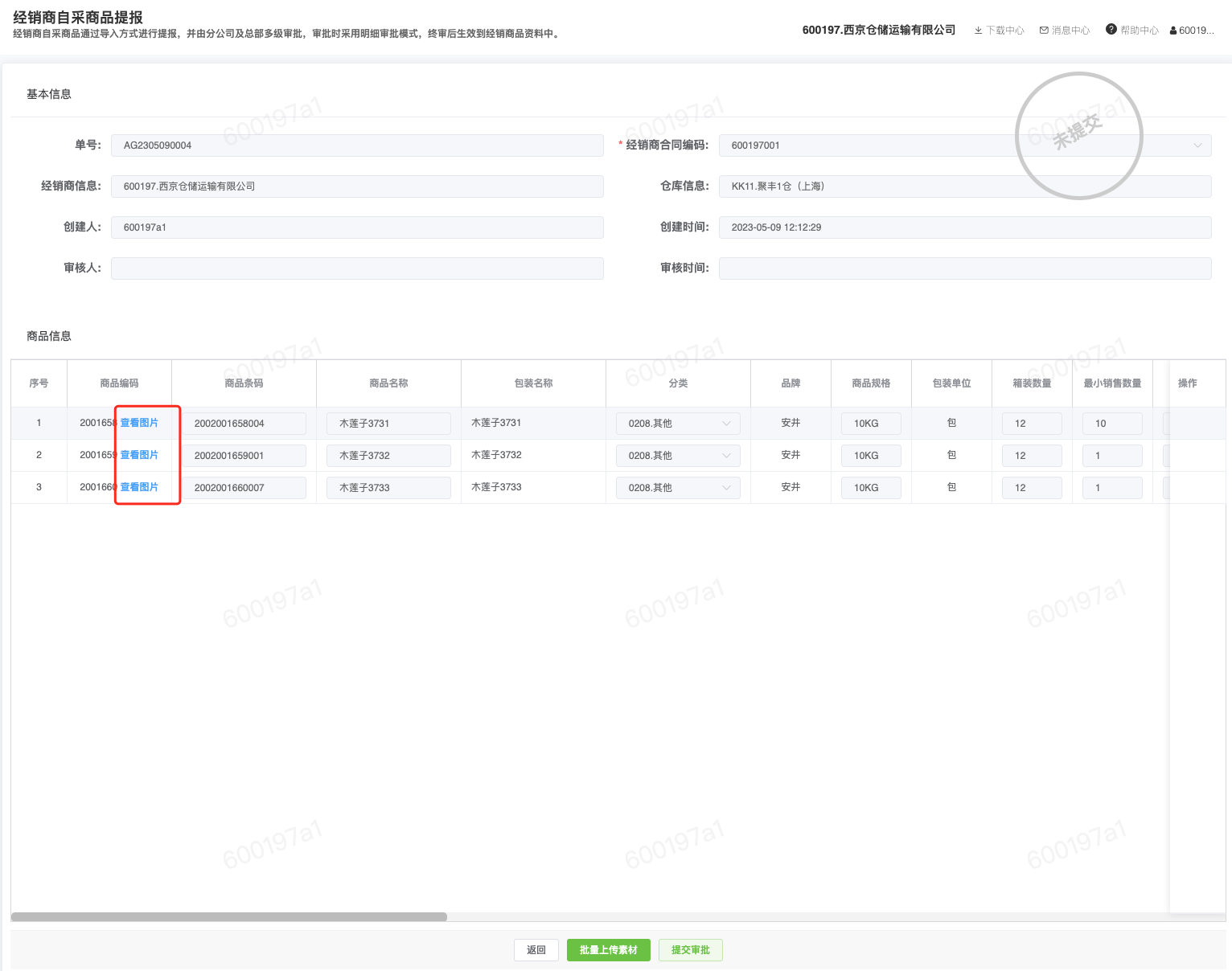Click the 商品编码 column header
1232x971 pixels.
119,383
